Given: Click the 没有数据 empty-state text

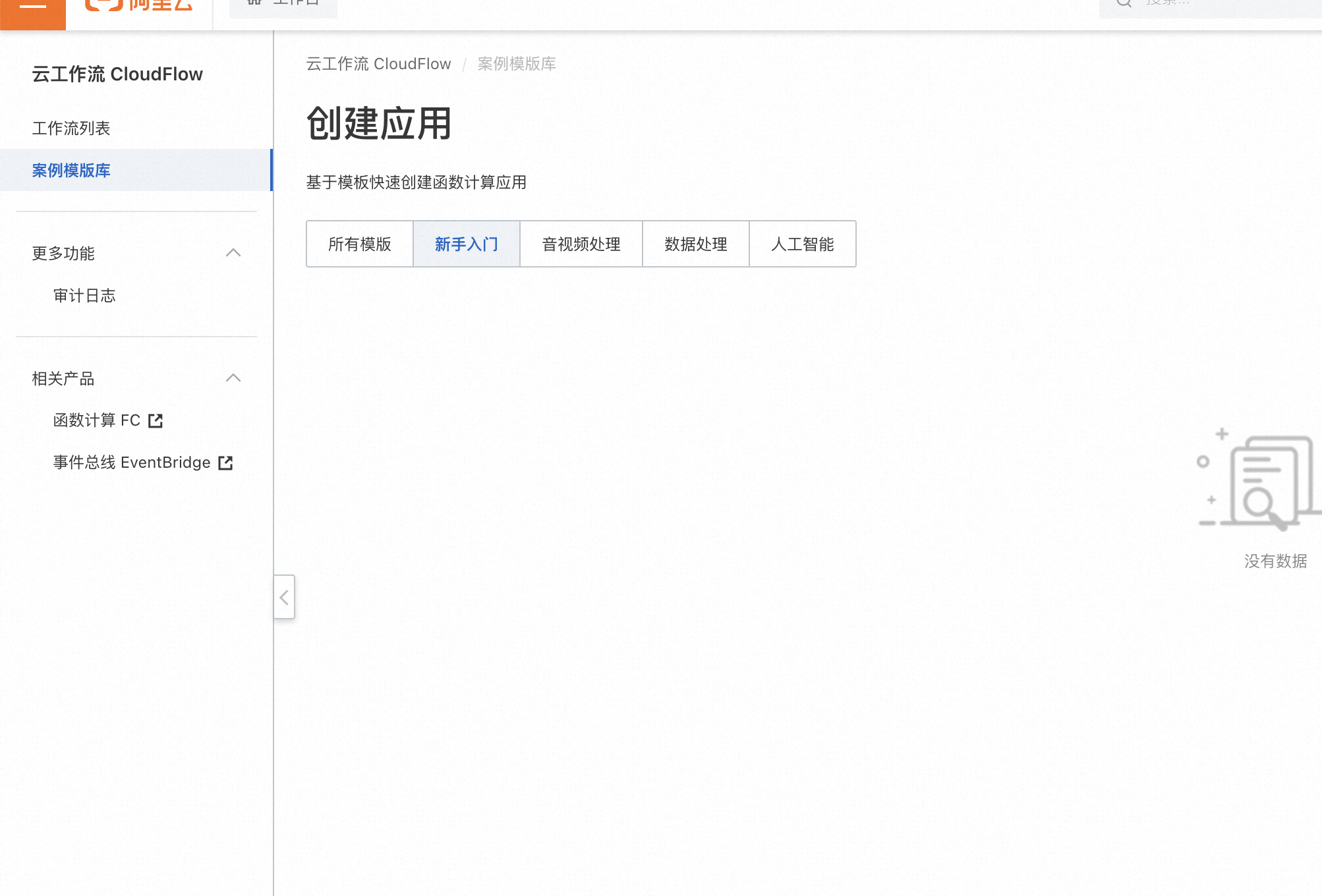Looking at the screenshot, I should pos(1276,561).
